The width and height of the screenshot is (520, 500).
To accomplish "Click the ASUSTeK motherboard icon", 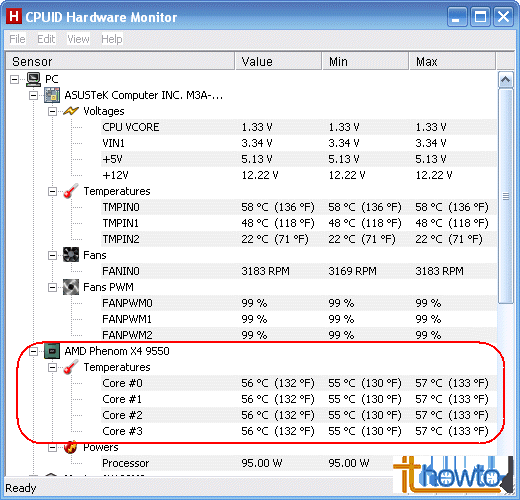I will click(52, 95).
